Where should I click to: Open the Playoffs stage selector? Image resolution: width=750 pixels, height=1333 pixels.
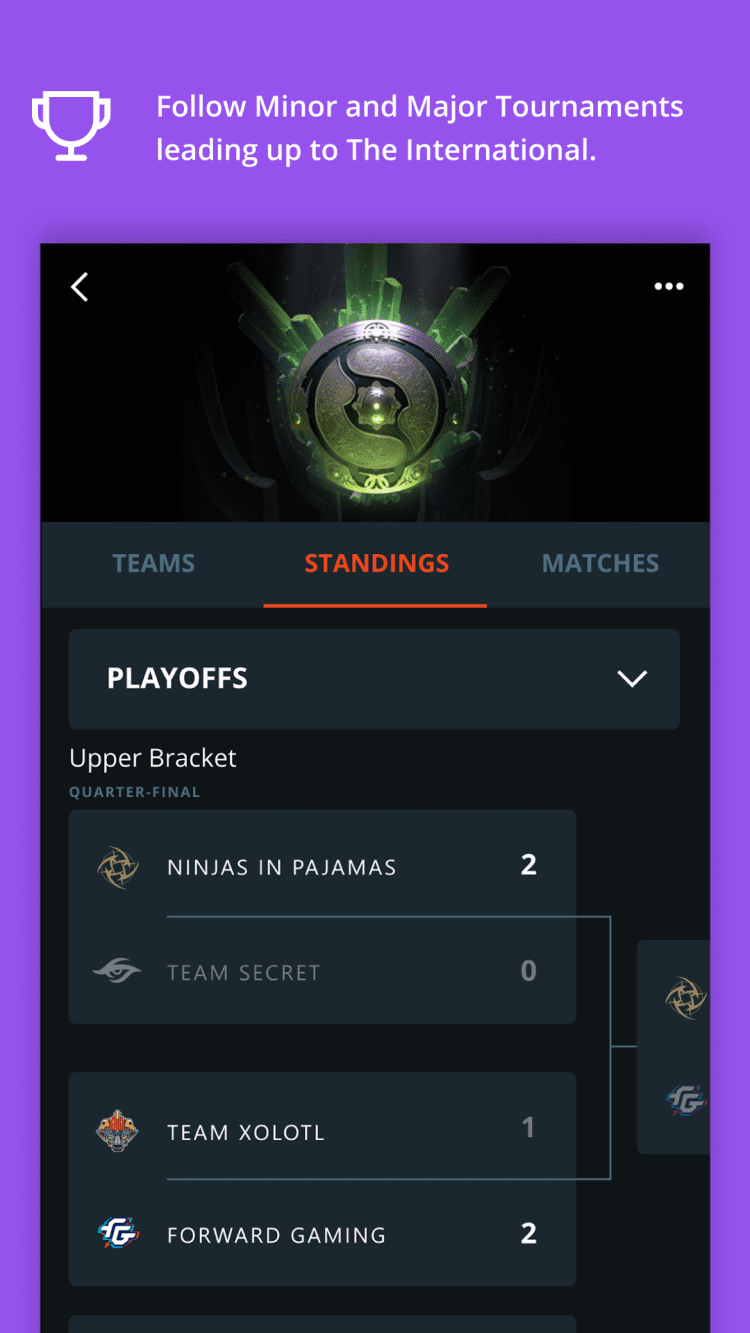pos(374,679)
